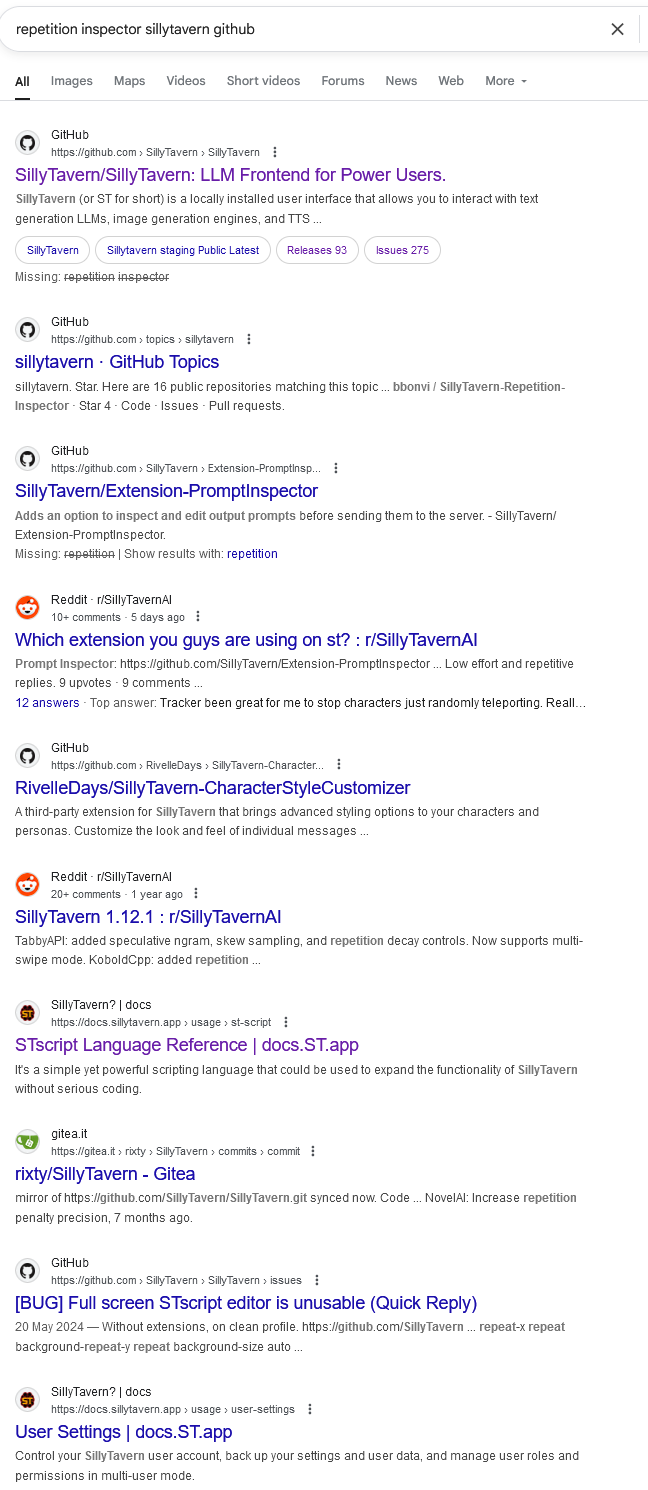
Task: Click 'repetition' in Show results with
Action: pyautogui.click(x=252, y=553)
